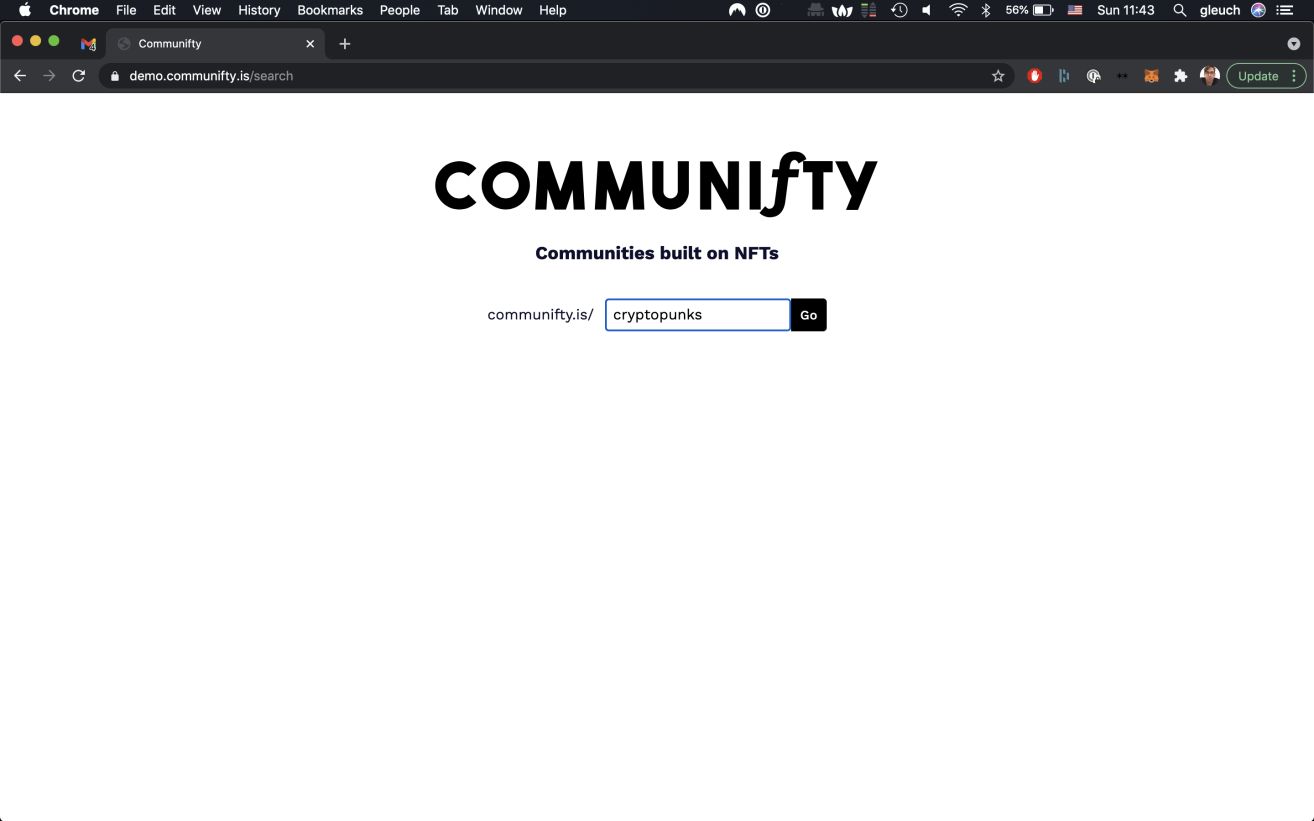
Task: Open the Wi-Fi status menu
Action: (x=958, y=10)
